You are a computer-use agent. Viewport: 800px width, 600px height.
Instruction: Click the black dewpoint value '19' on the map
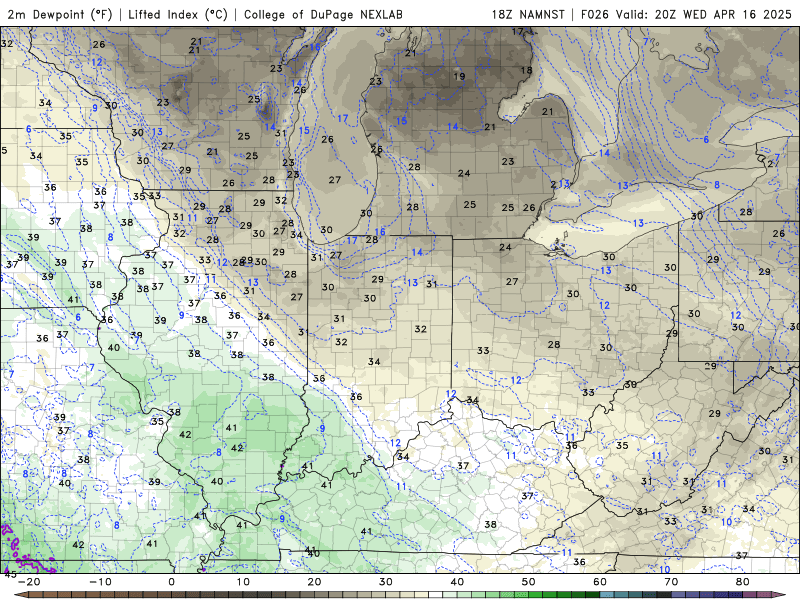coord(459,77)
